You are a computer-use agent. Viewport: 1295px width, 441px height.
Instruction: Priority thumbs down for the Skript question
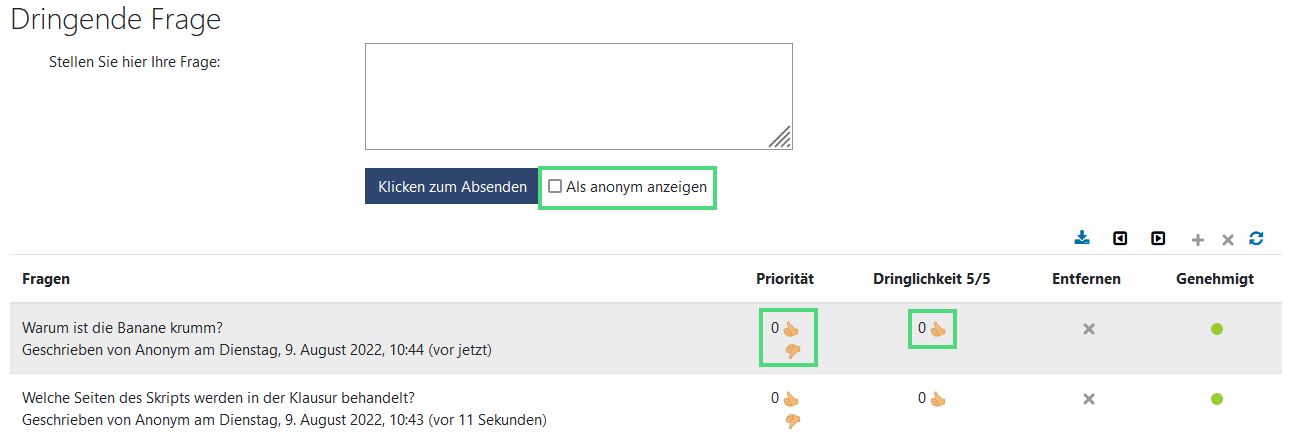click(793, 421)
